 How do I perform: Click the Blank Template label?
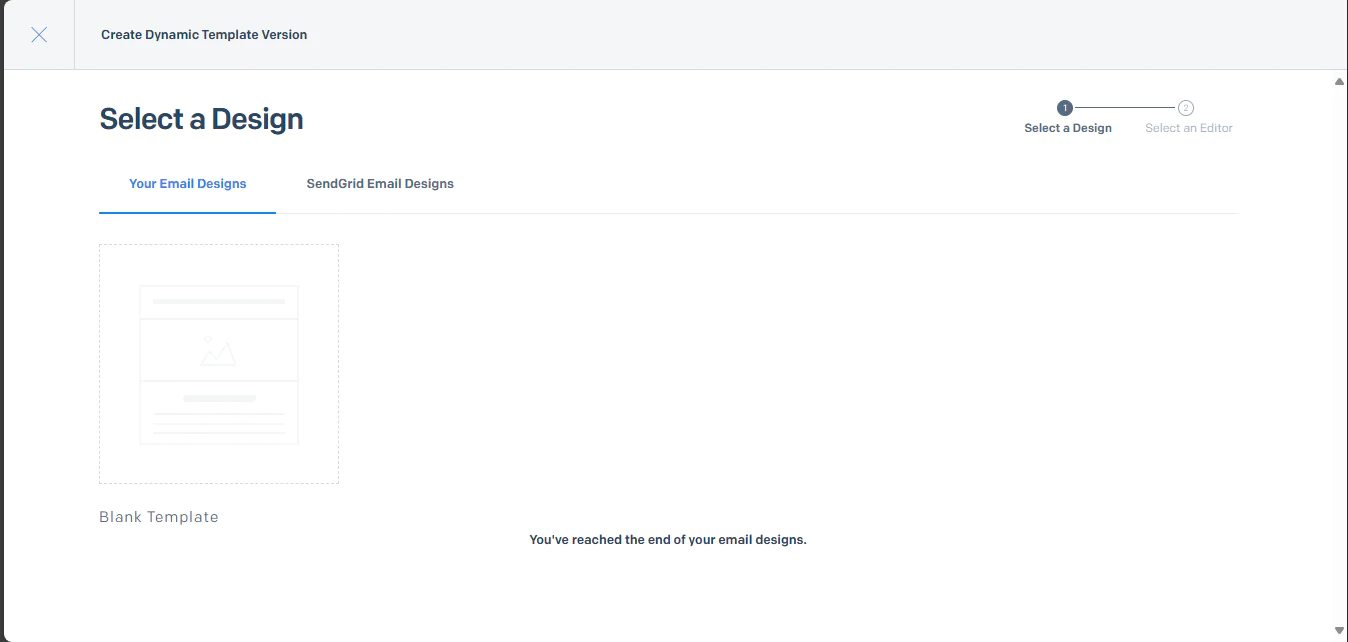[x=158, y=516]
